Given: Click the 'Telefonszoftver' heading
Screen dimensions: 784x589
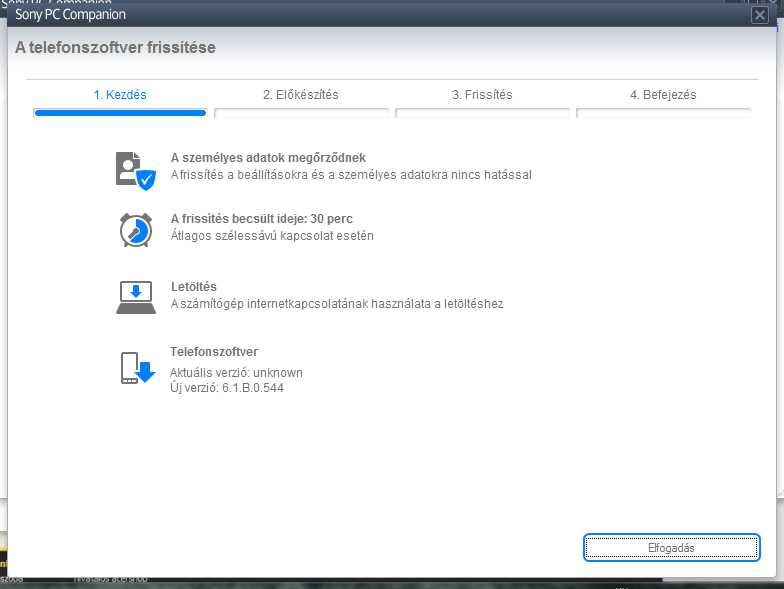Looking at the screenshot, I should tap(214, 352).
